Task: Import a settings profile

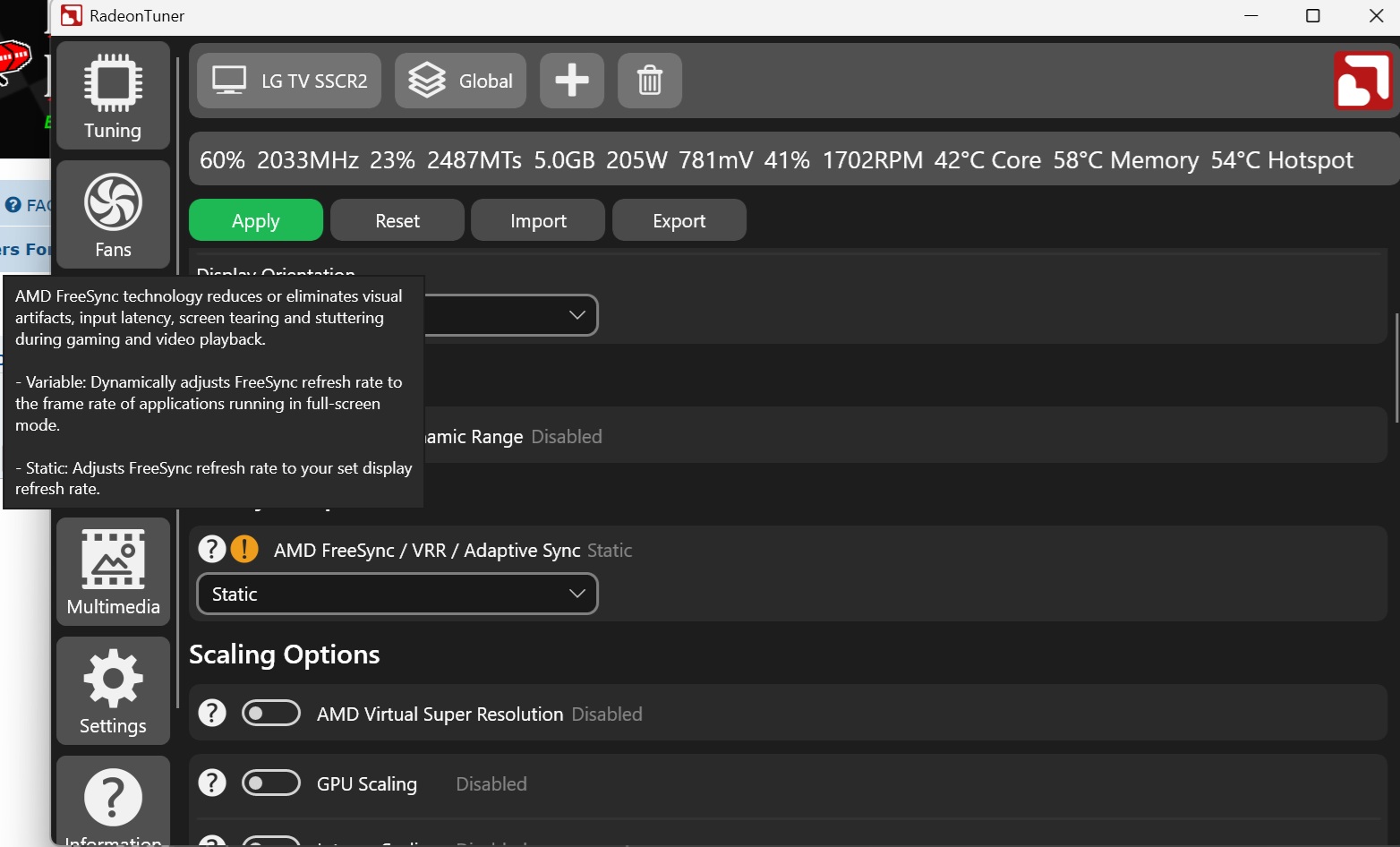Action: [538, 220]
